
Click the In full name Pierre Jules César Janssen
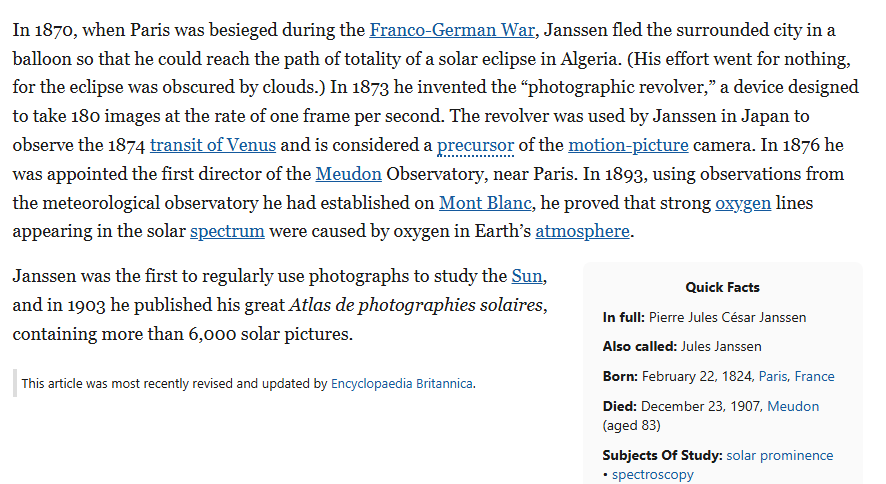727,317
